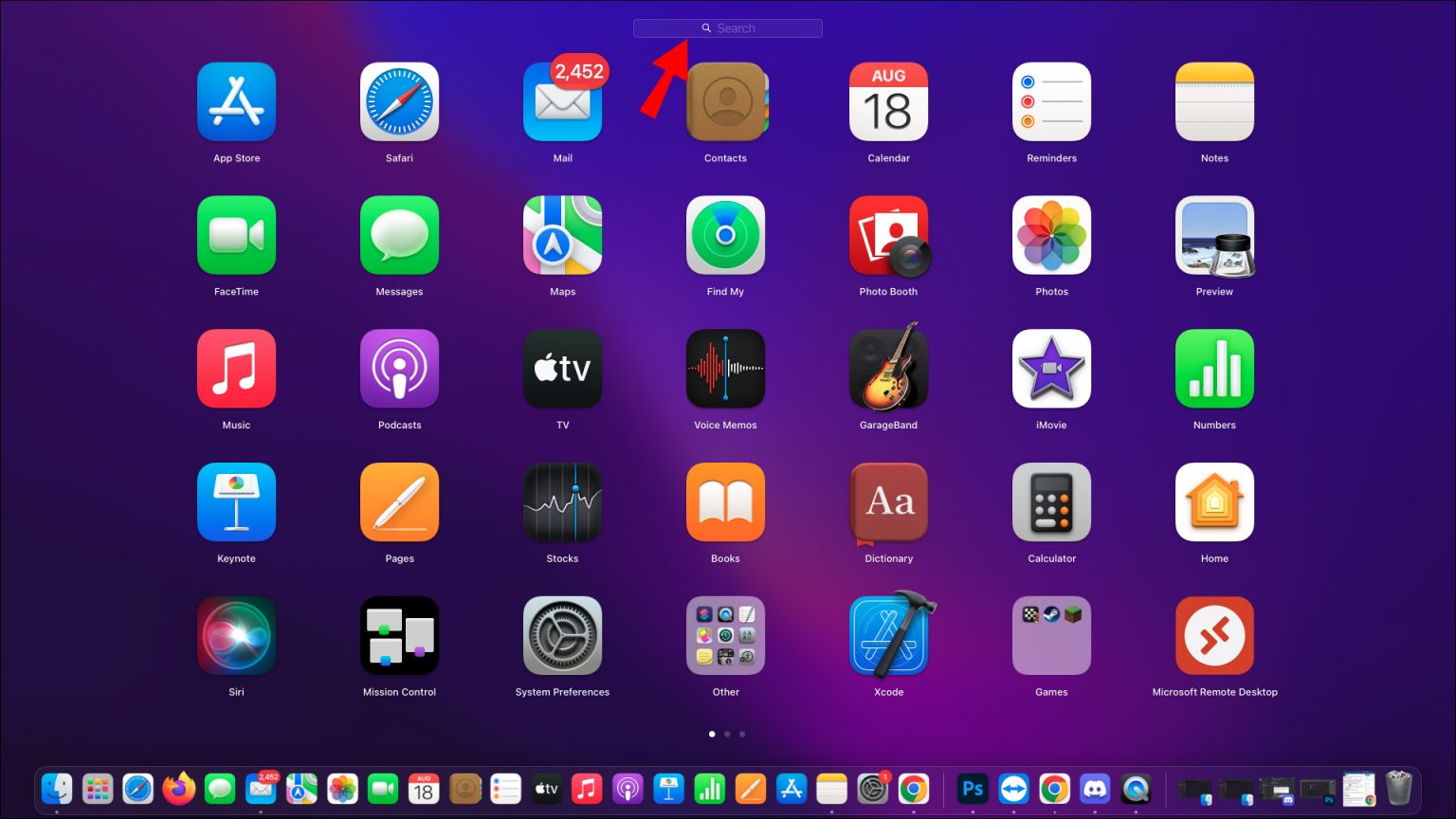Open Photo Booth
The image size is (1456, 819).
coord(888,235)
